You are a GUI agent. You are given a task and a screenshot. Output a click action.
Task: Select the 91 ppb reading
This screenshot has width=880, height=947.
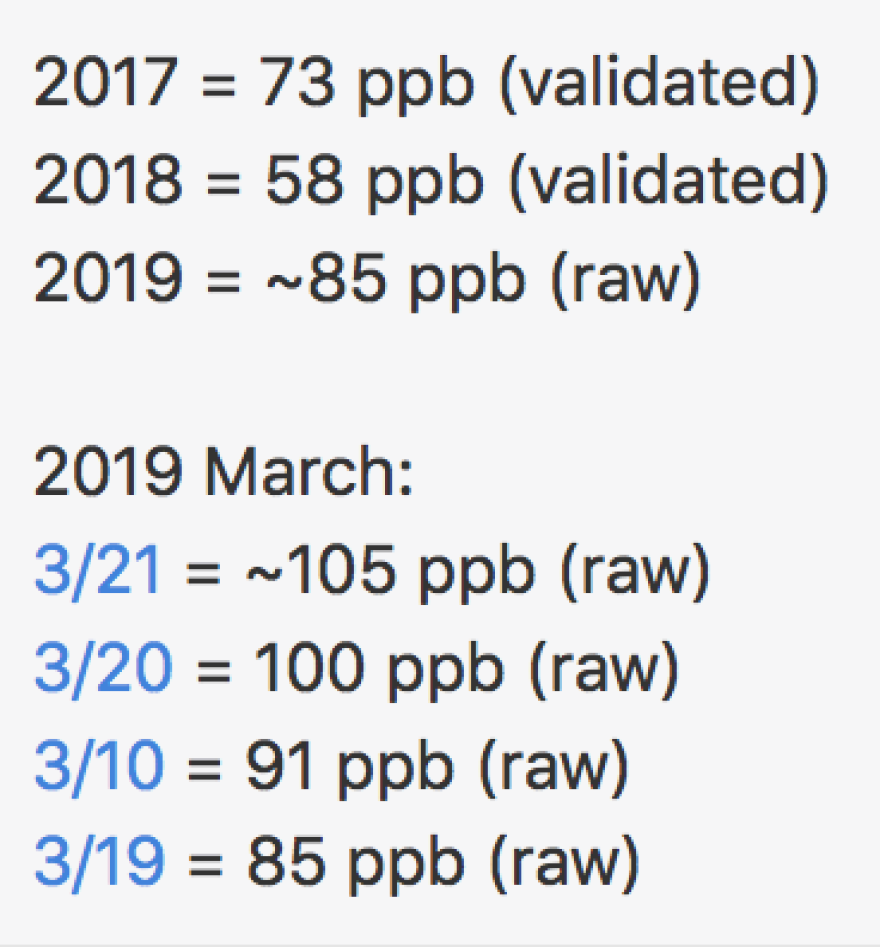(350, 768)
